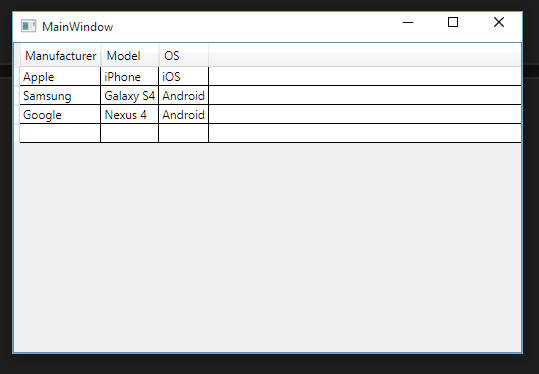Select the iOS cell

183,76
